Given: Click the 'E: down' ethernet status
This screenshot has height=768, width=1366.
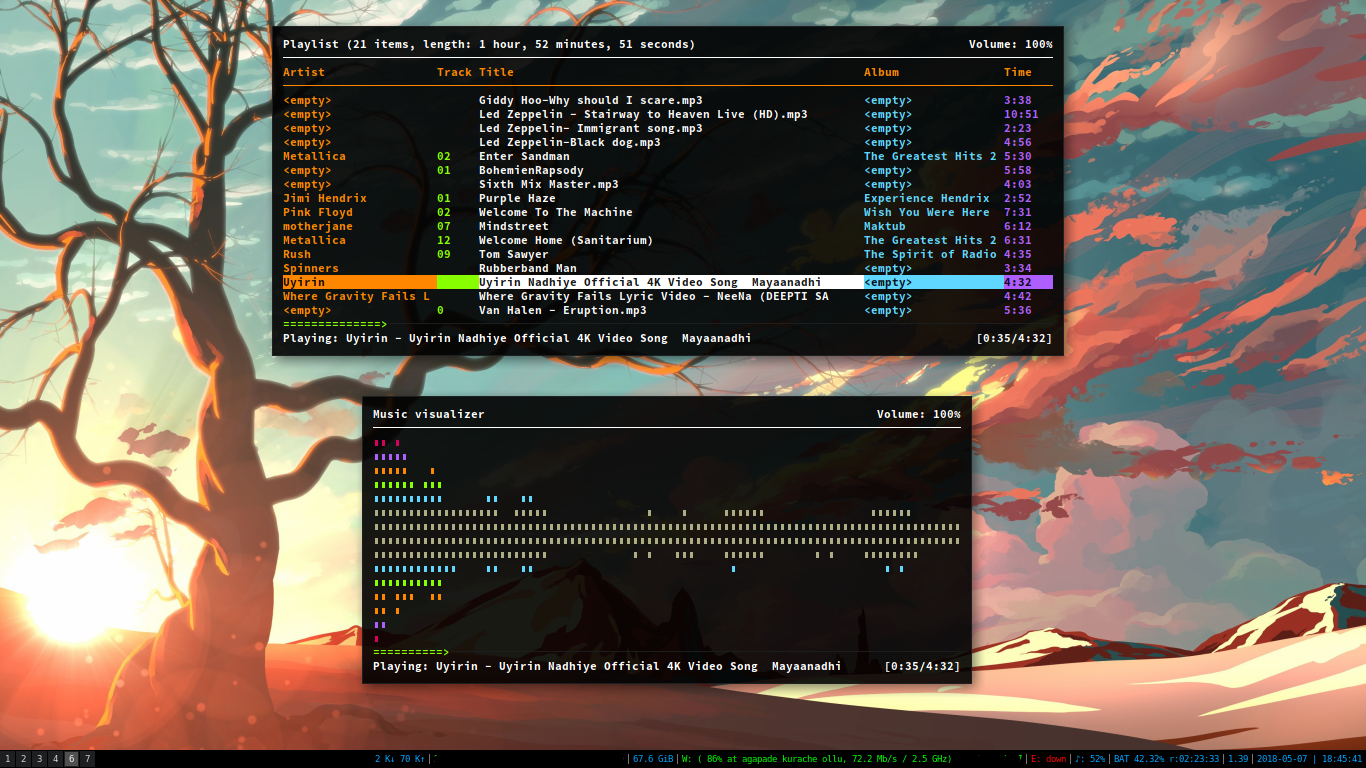Looking at the screenshot, I should coord(1047,759).
